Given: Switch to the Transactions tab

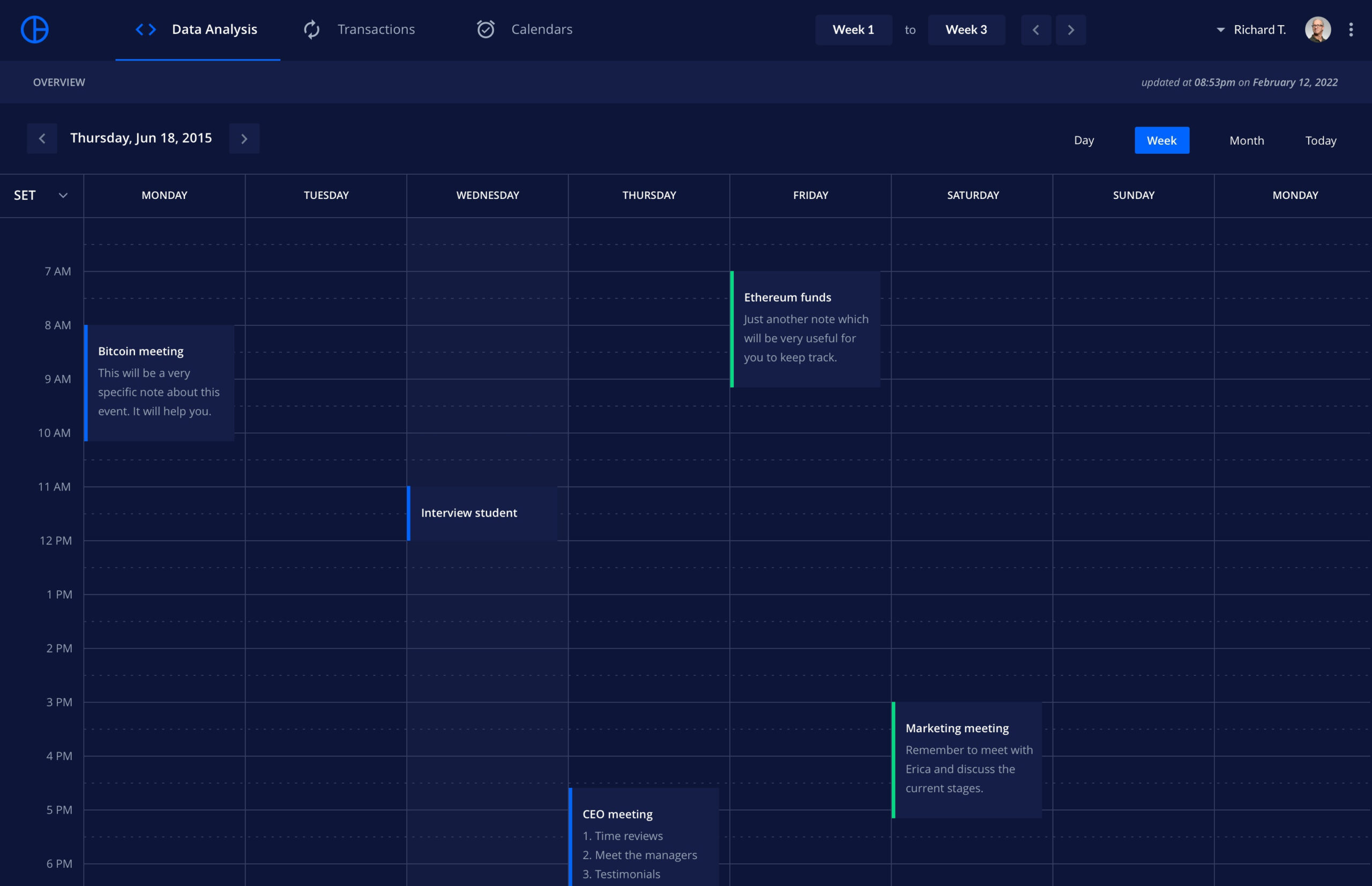Looking at the screenshot, I should point(360,29).
